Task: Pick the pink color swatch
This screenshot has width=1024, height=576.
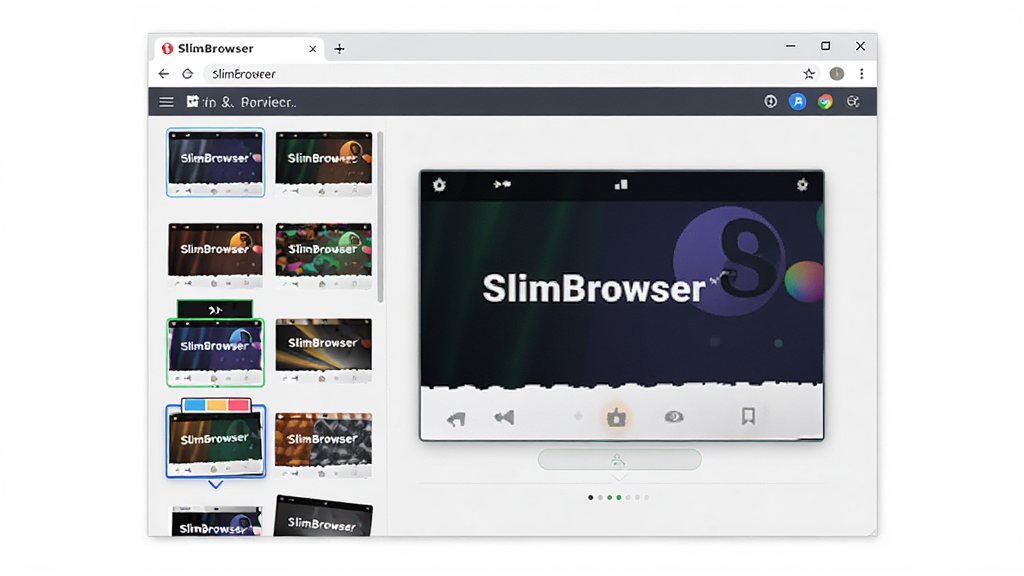Action: click(238, 405)
